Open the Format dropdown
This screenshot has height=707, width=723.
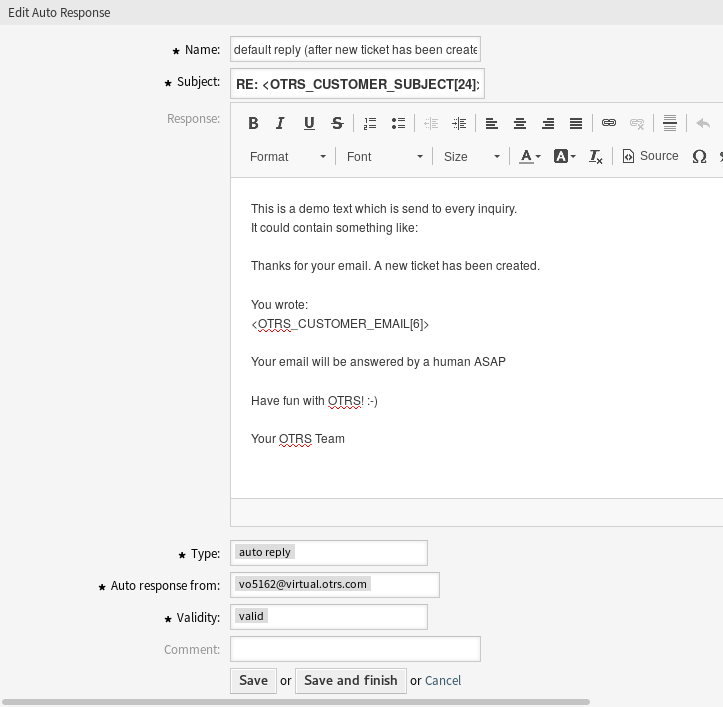pos(288,156)
